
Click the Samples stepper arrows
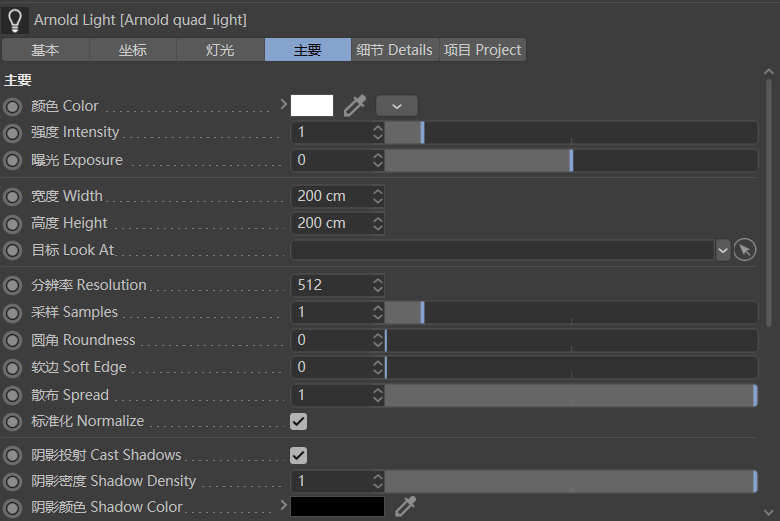[x=378, y=313]
